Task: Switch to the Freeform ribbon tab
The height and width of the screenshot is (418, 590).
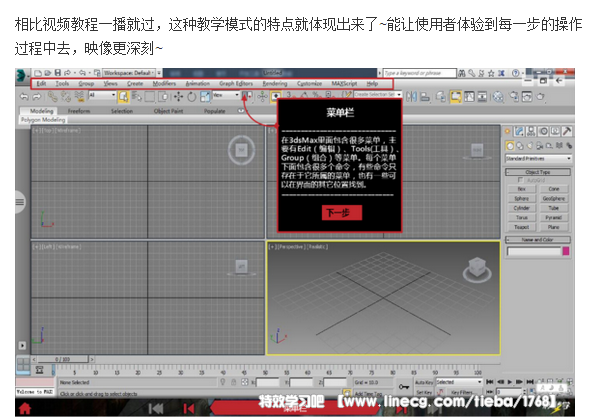Action: [x=79, y=111]
